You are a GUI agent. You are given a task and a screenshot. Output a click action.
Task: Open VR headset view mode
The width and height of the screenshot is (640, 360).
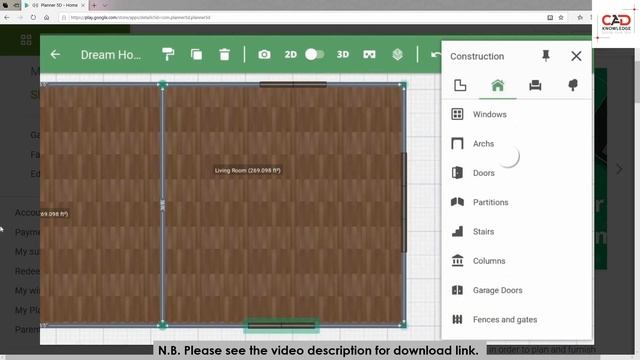click(x=369, y=54)
